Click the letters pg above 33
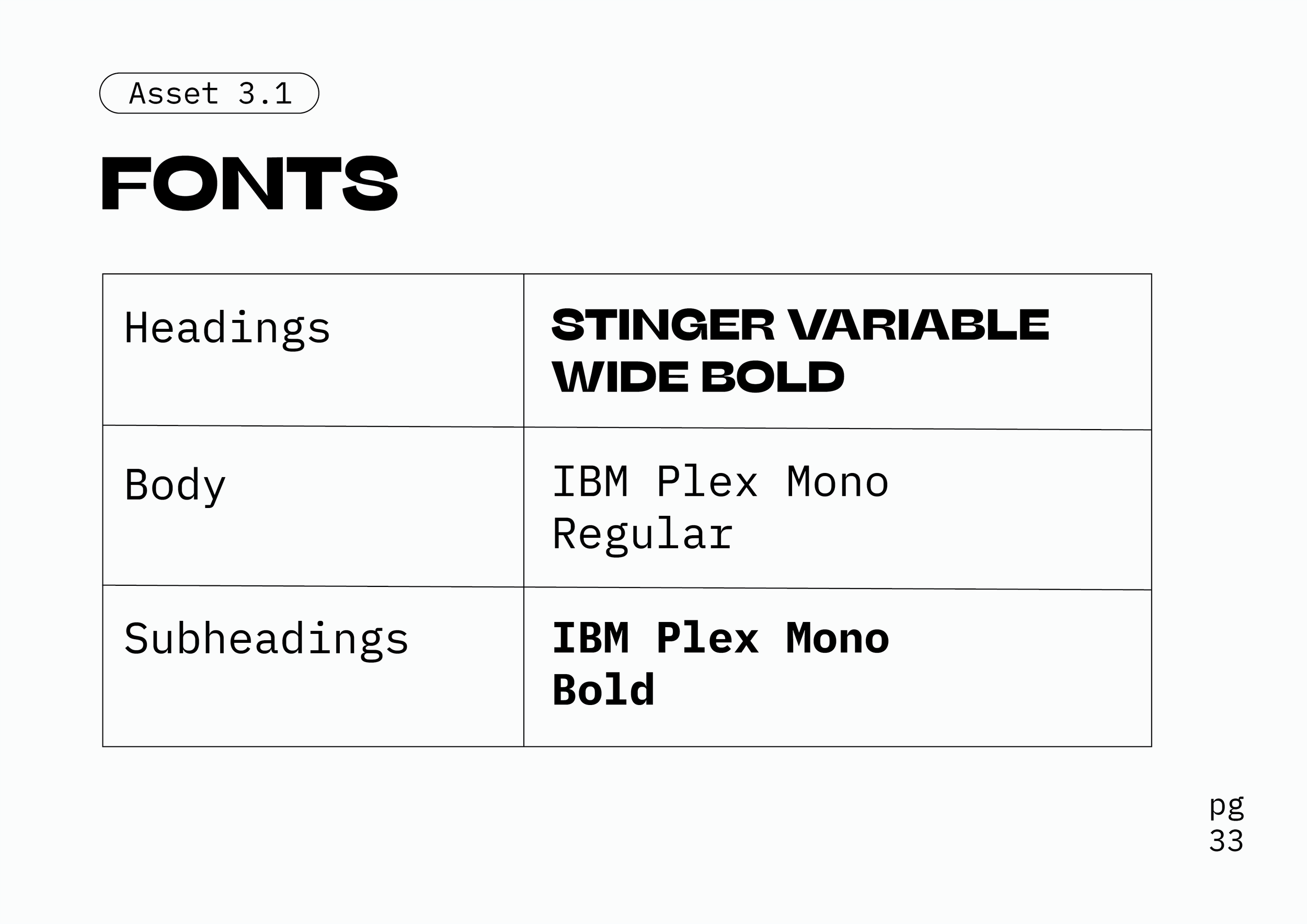Screen dimensions: 1307x924 click(1226, 807)
